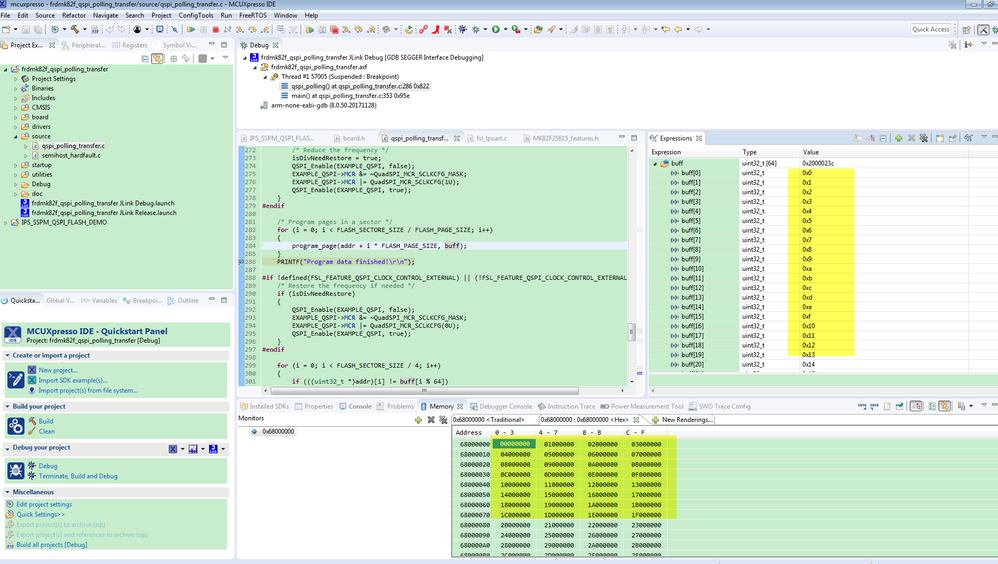The height and width of the screenshot is (564, 998).
Task: Click Add Memory Monitor plus icon
Action: (x=418, y=420)
